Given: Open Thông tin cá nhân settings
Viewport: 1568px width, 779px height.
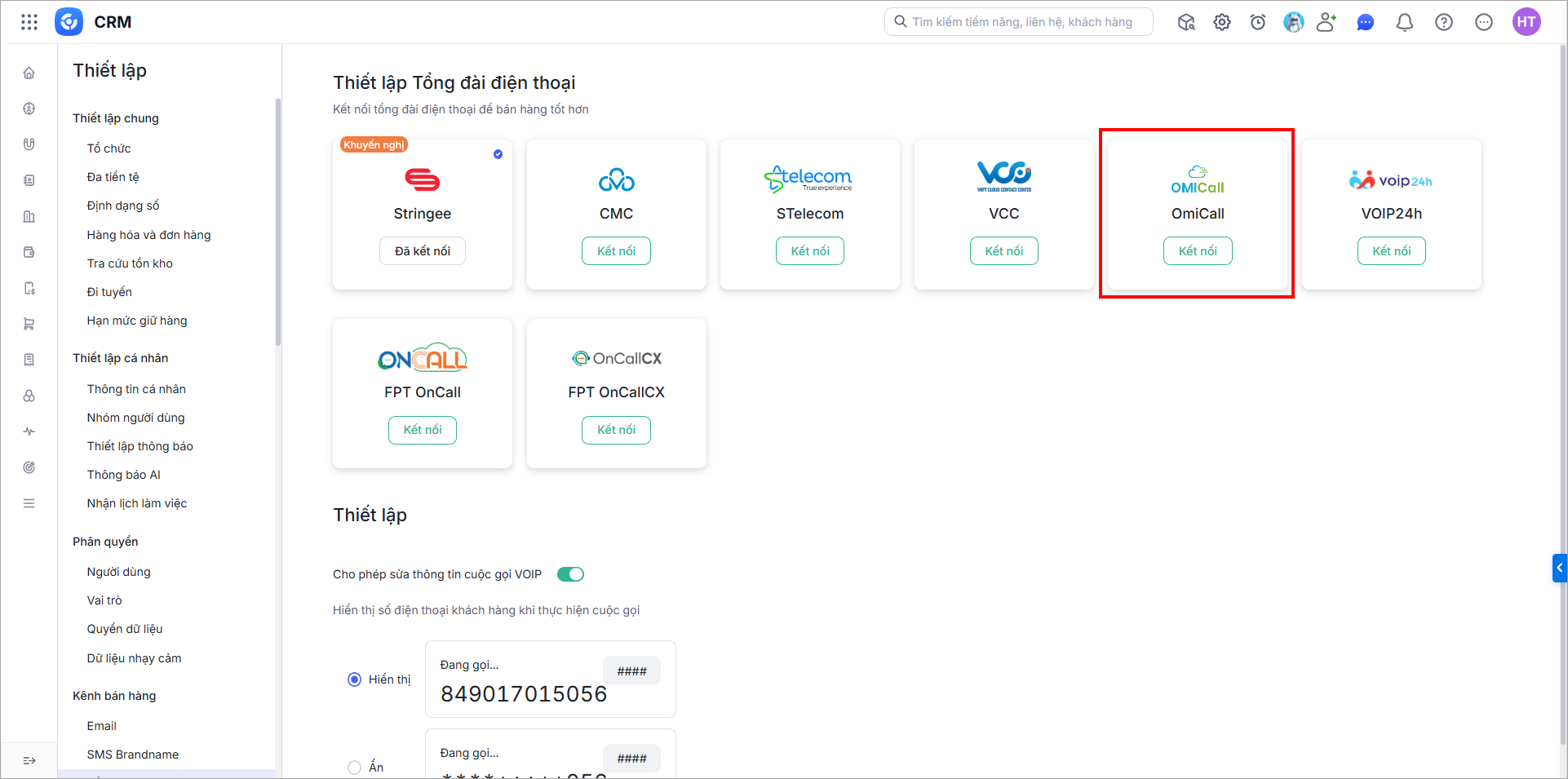Looking at the screenshot, I should [x=136, y=389].
